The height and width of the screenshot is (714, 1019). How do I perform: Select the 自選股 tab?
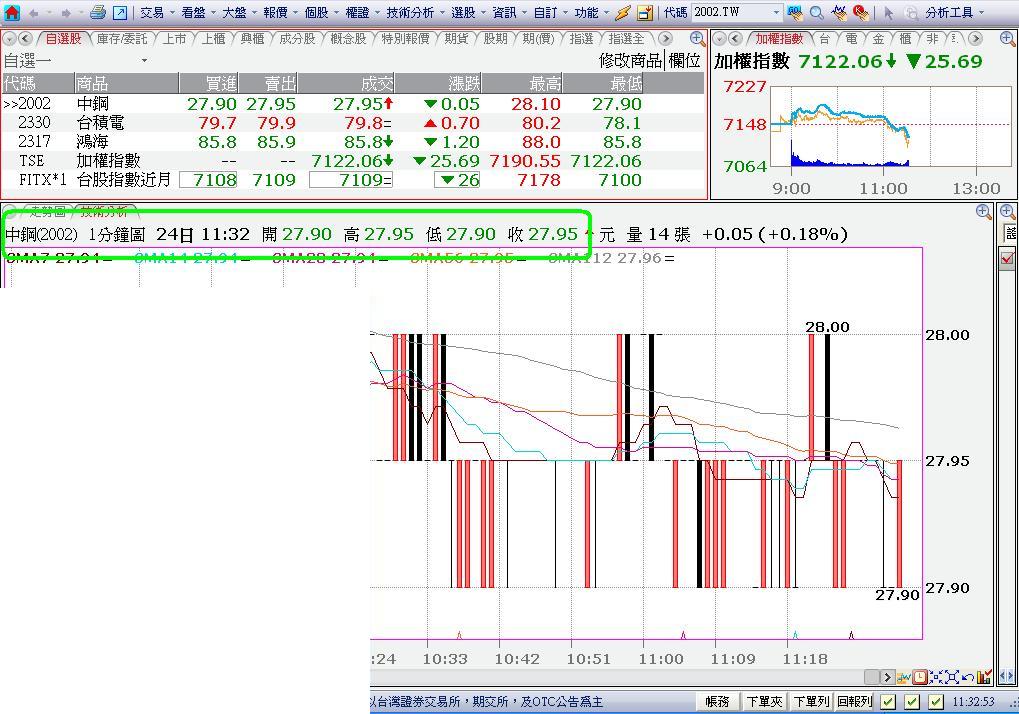coord(64,39)
